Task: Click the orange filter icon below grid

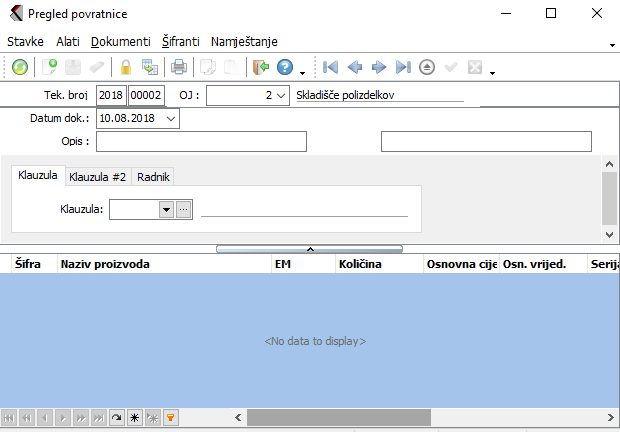Action: pyautogui.click(x=170, y=417)
